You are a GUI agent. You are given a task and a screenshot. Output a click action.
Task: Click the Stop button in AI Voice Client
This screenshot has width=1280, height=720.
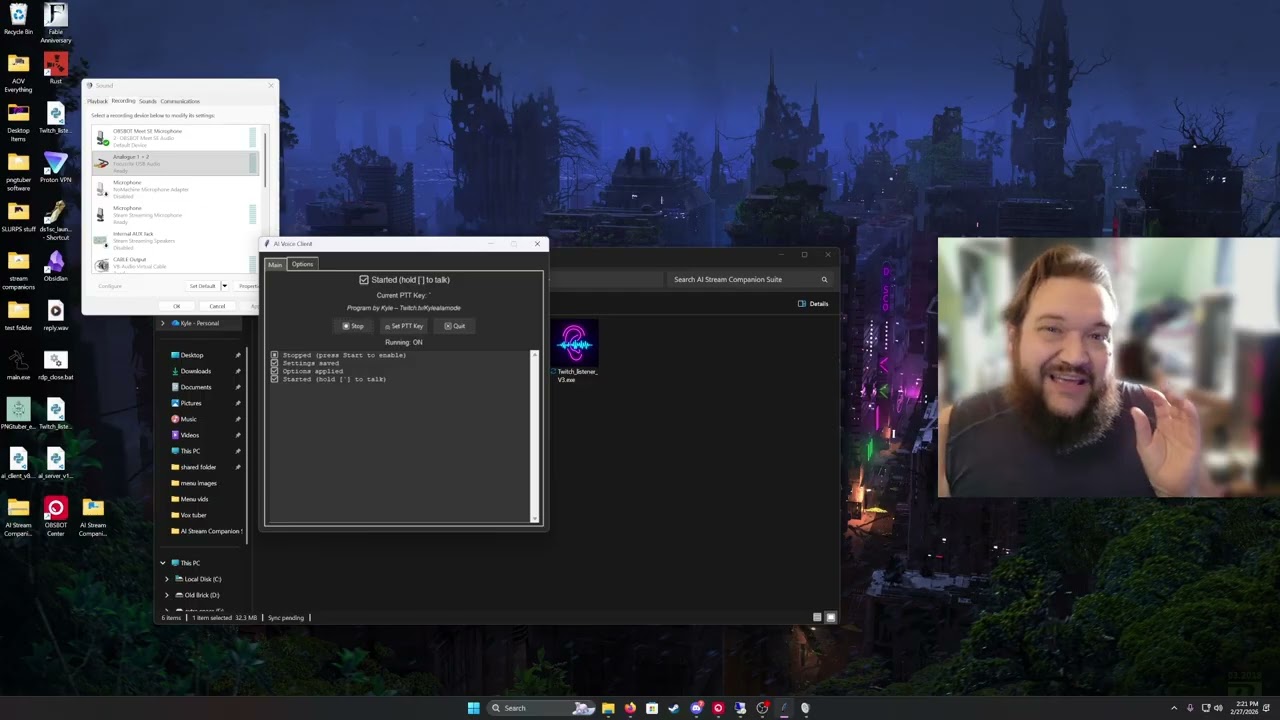353,326
